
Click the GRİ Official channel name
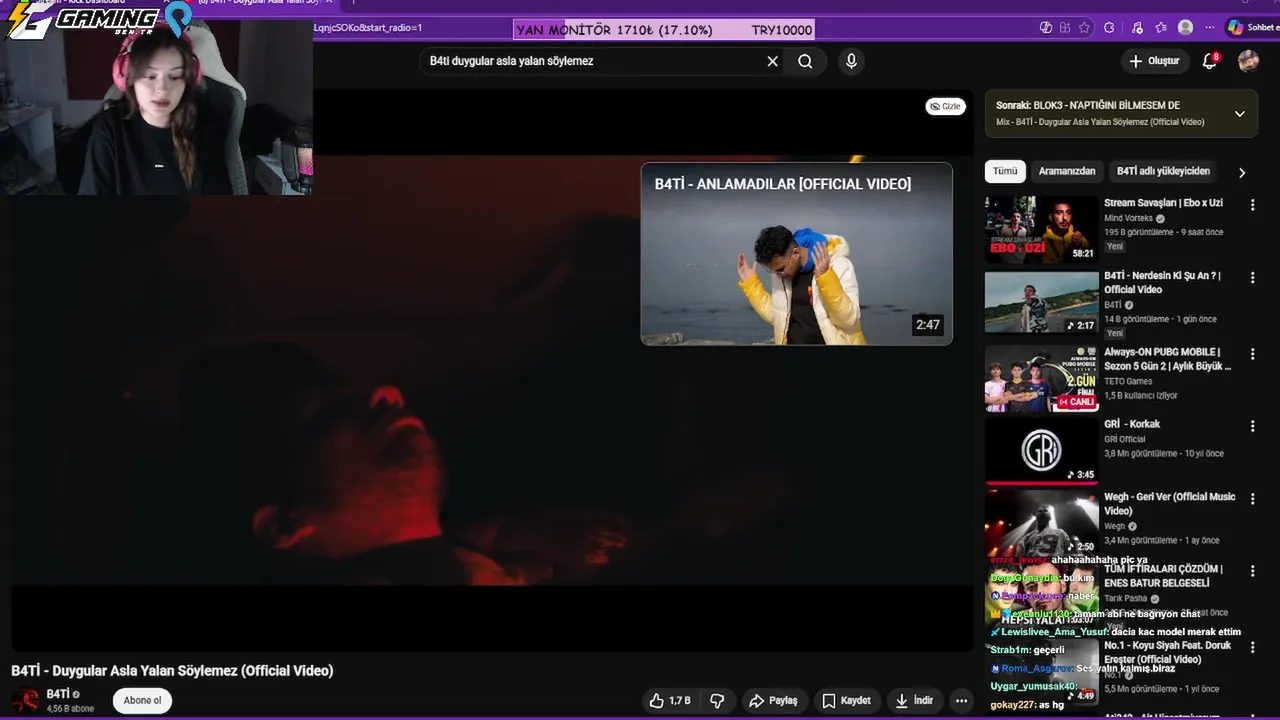(x=1125, y=439)
